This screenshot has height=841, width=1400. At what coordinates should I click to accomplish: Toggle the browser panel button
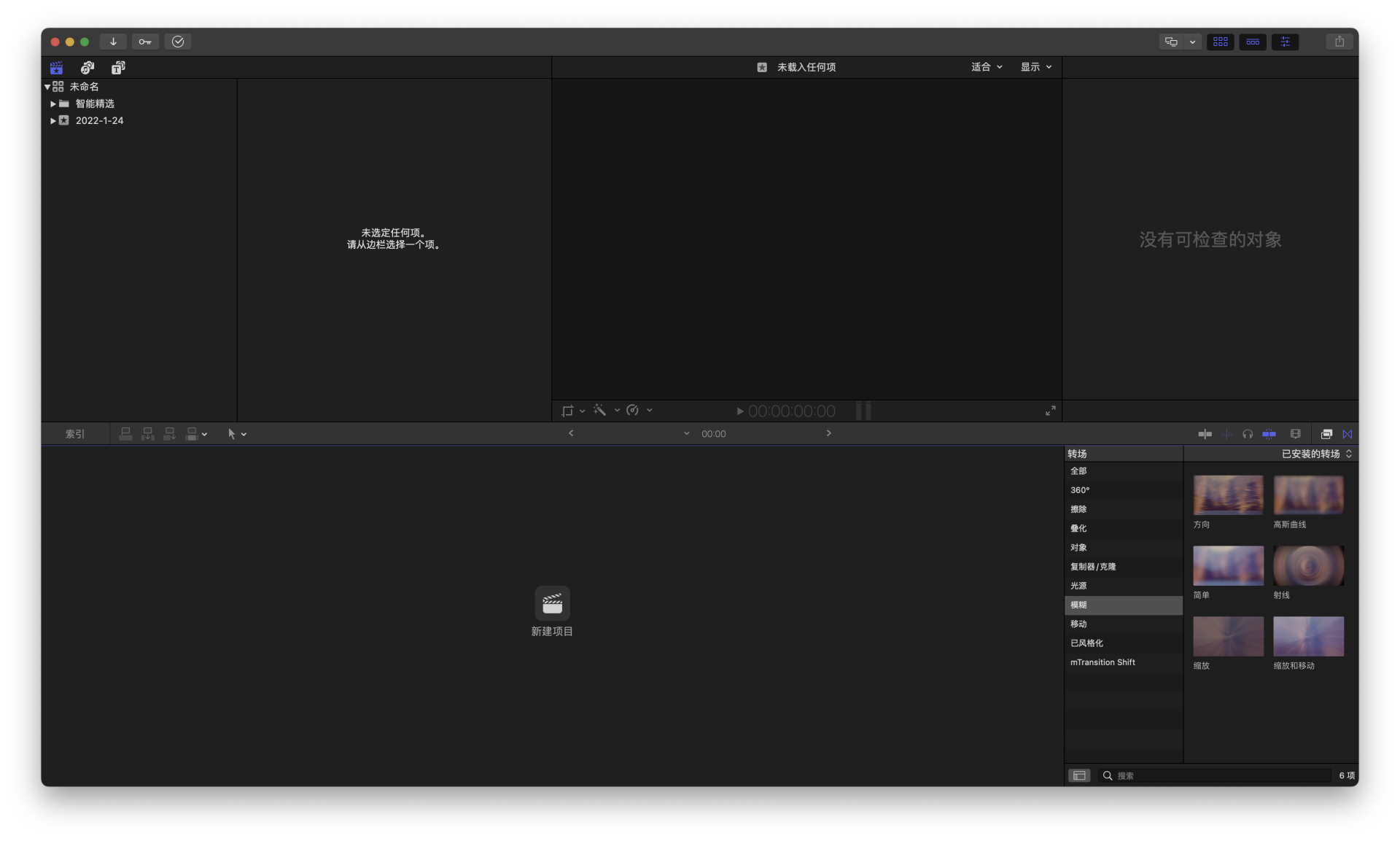(x=1221, y=42)
